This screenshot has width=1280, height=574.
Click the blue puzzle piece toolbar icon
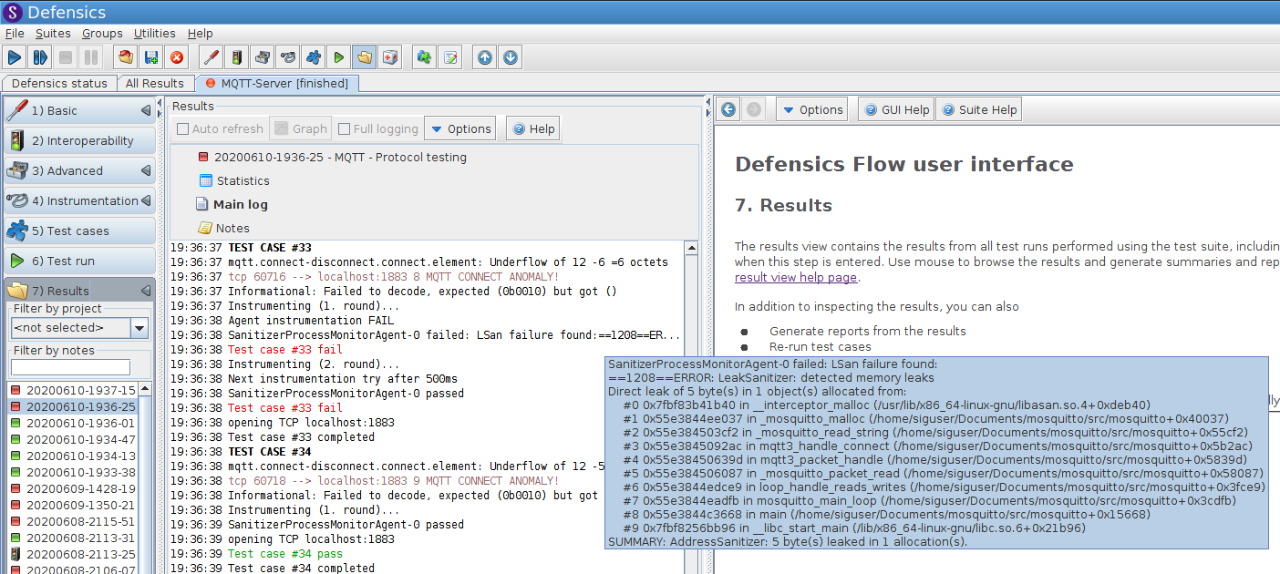(313, 58)
